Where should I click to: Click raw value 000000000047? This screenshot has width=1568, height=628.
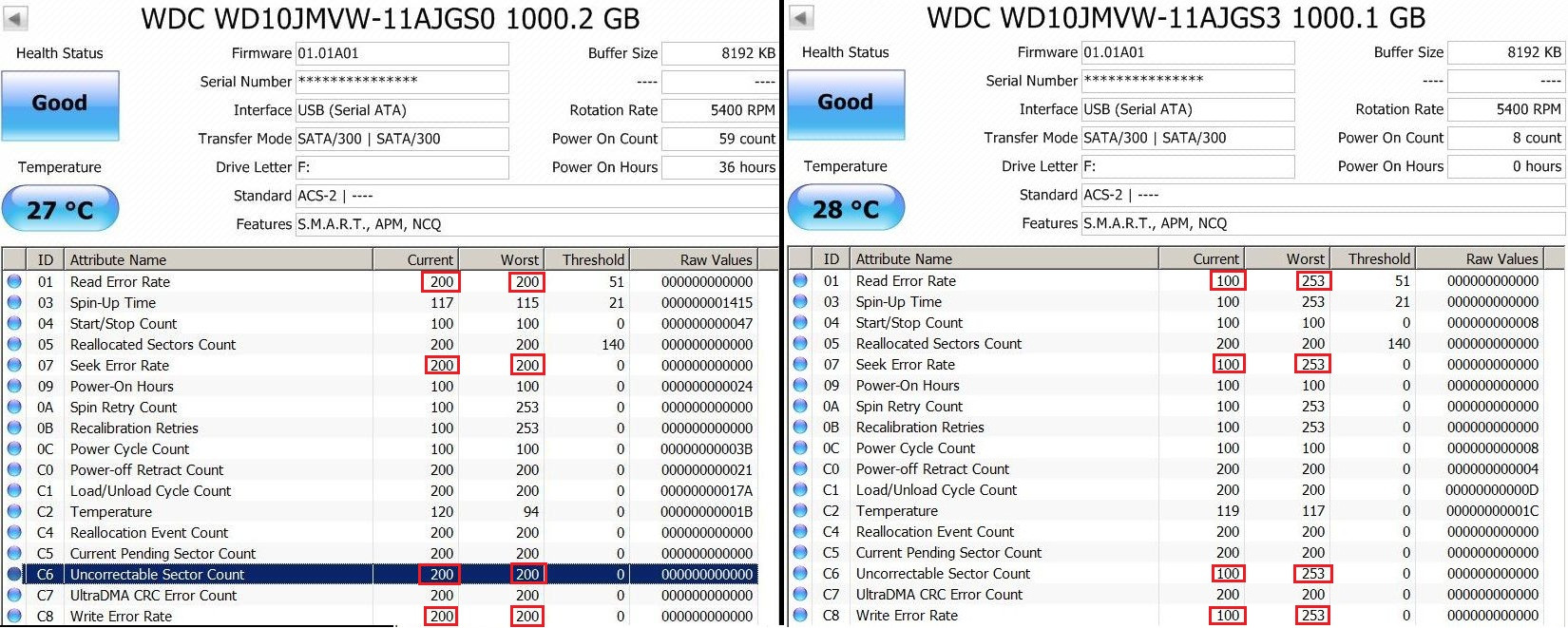707,323
